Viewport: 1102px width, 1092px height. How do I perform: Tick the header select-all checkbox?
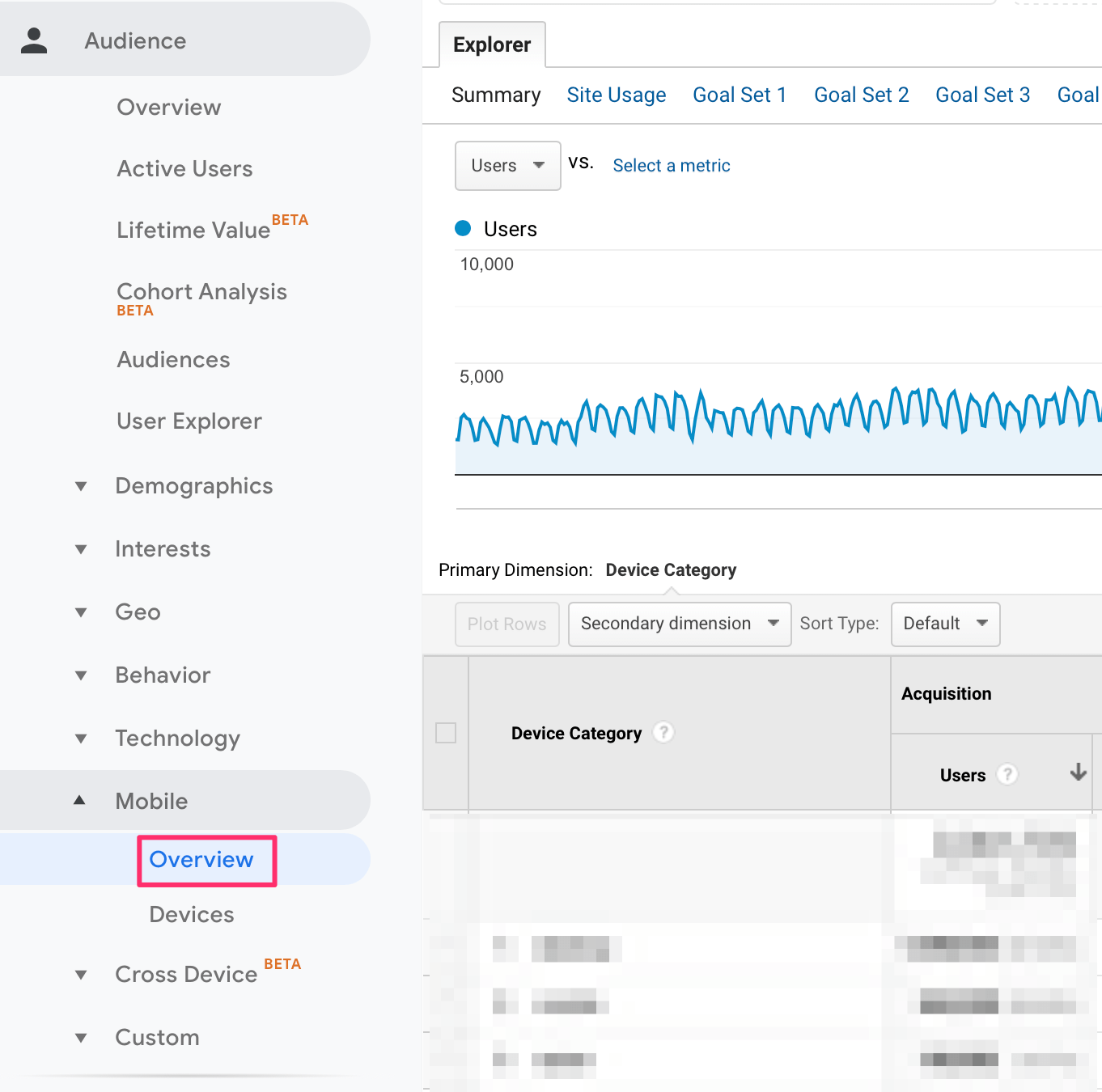point(446,733)
